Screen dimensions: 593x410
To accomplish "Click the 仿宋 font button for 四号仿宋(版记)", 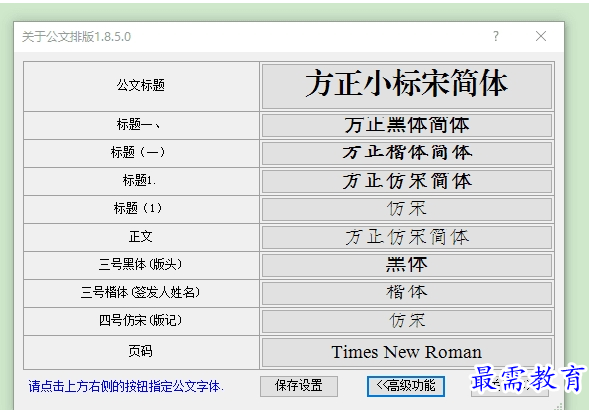I will pyautogui.click(x=407, y=321).
